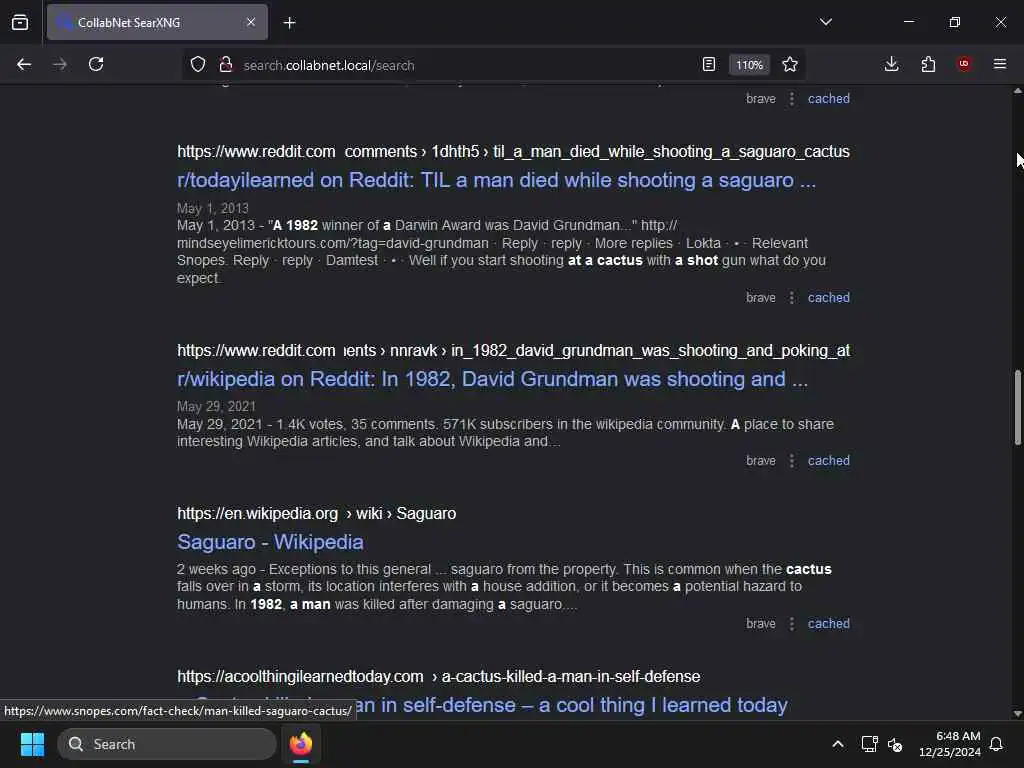This screenshot has height=768, width=1024.
Task: Select the CollabNet SearXNG tab
Action: click(157, 22)
